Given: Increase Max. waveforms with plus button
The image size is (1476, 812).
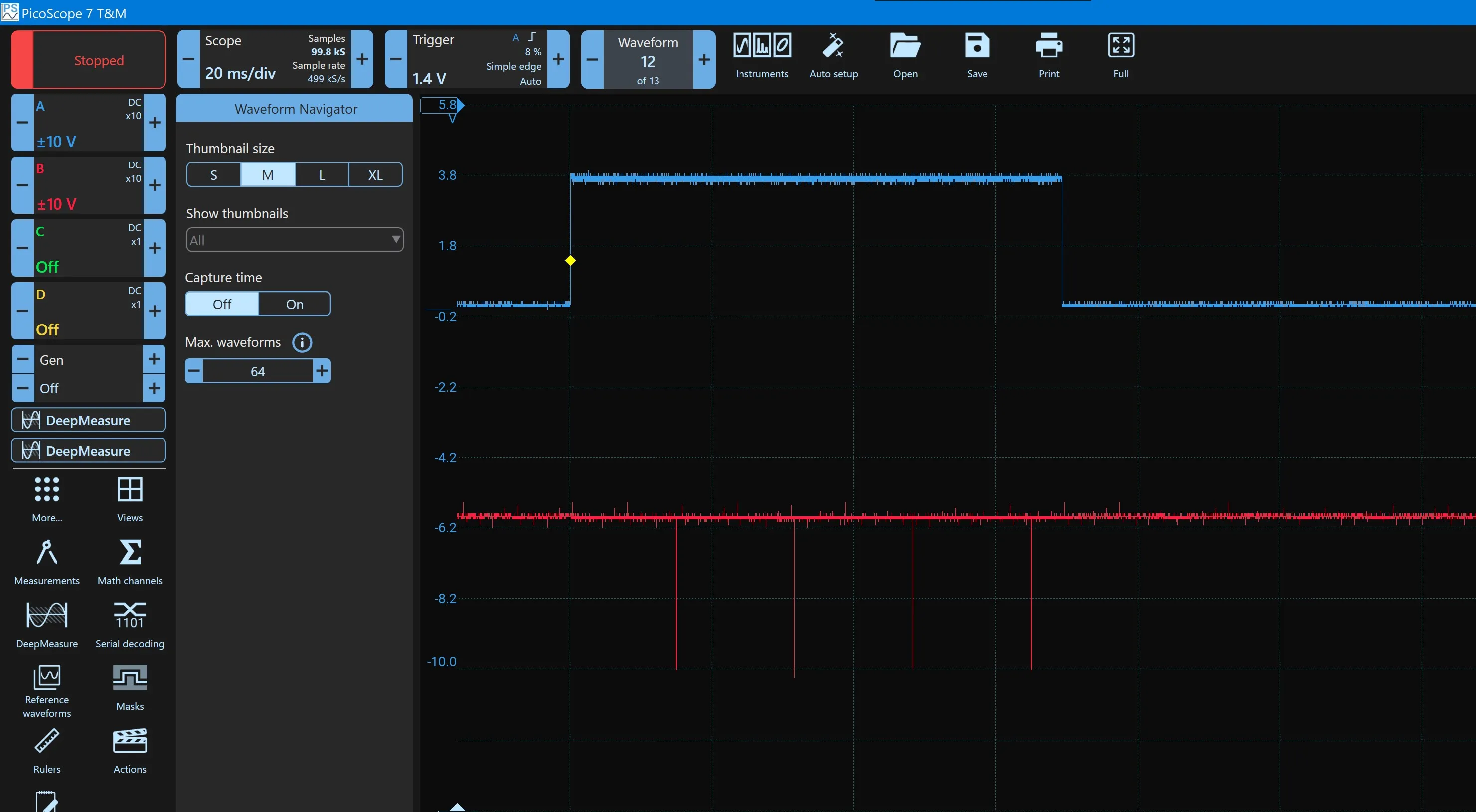Looking at the screenshot, I should tap(322, 371).
